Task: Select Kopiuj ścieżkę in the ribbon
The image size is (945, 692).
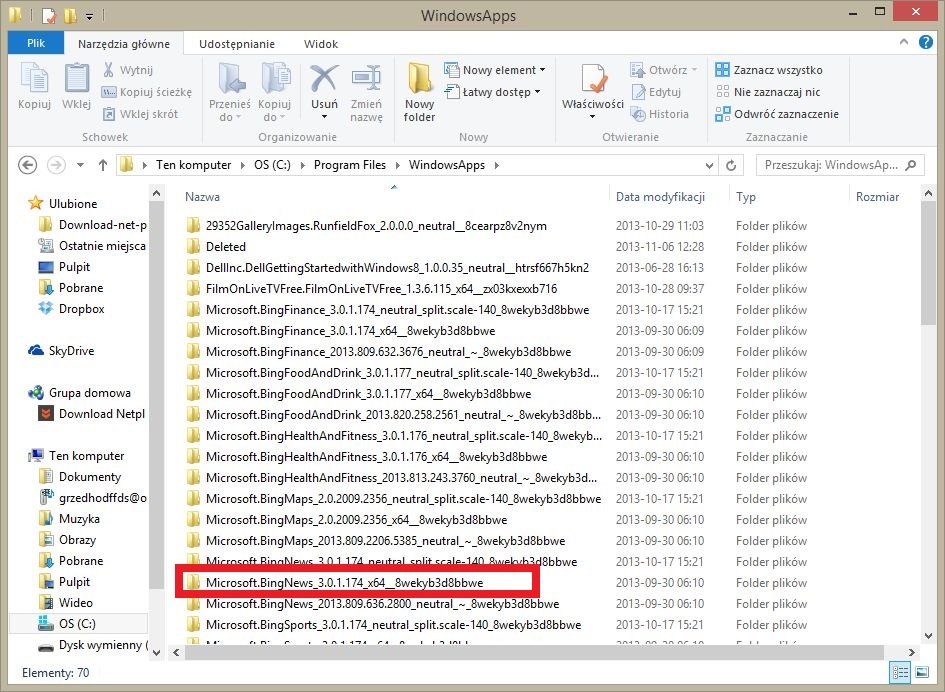Action: click(x=146, y=92)
